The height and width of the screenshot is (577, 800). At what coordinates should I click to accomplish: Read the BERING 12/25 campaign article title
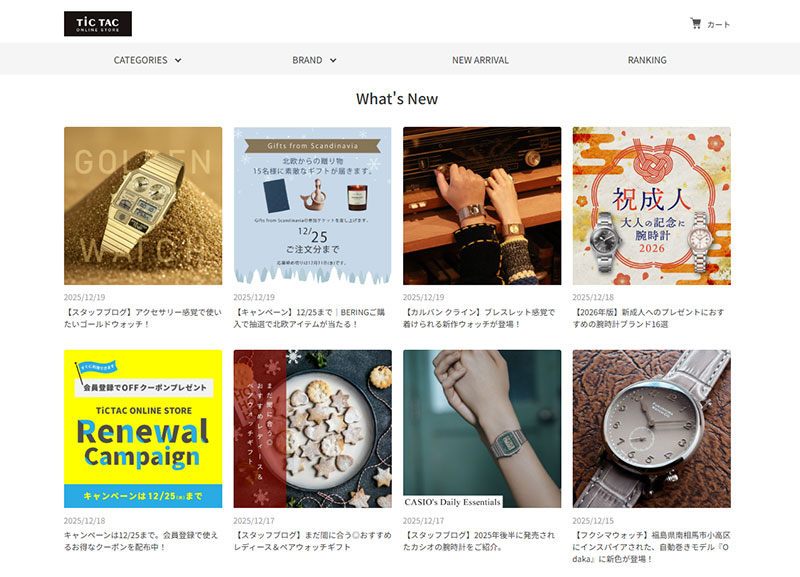(x=310, y=318)
